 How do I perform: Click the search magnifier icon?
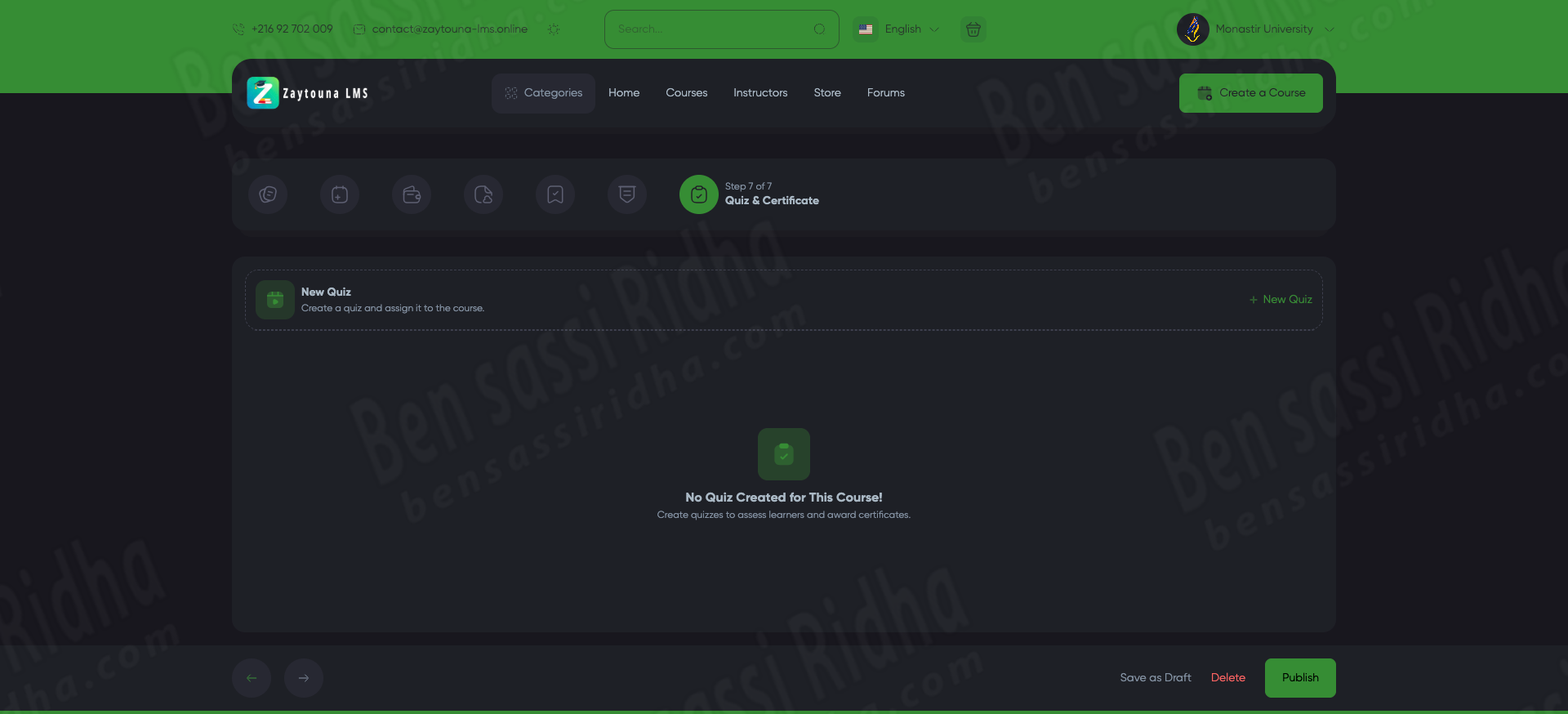(x=819, y=29)
